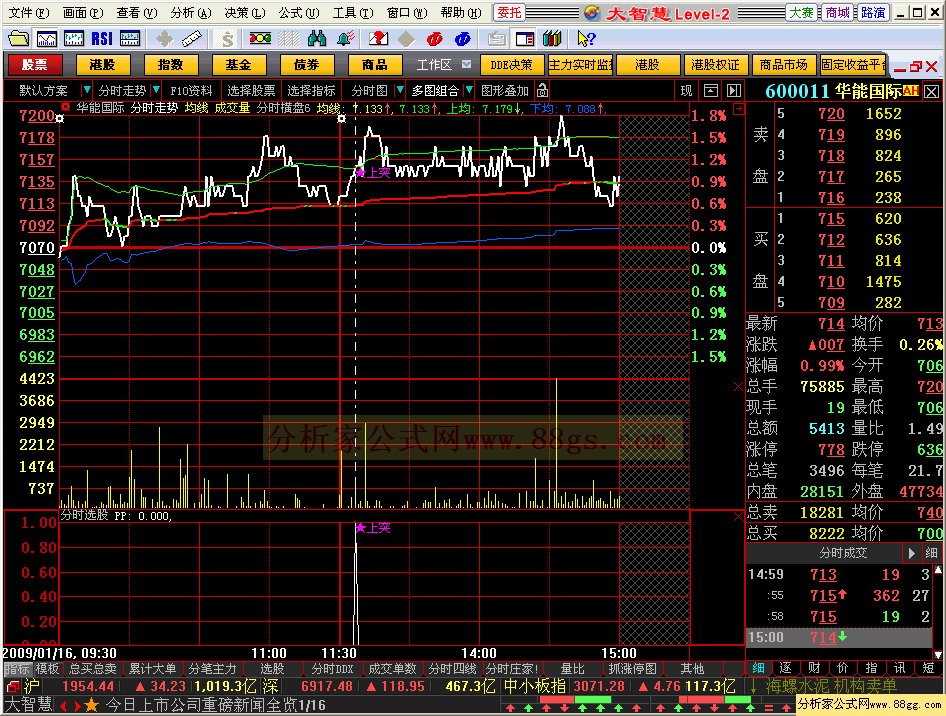Switch to the 商品 market tab
946x716 pixels.
click(x=375, y=65)
